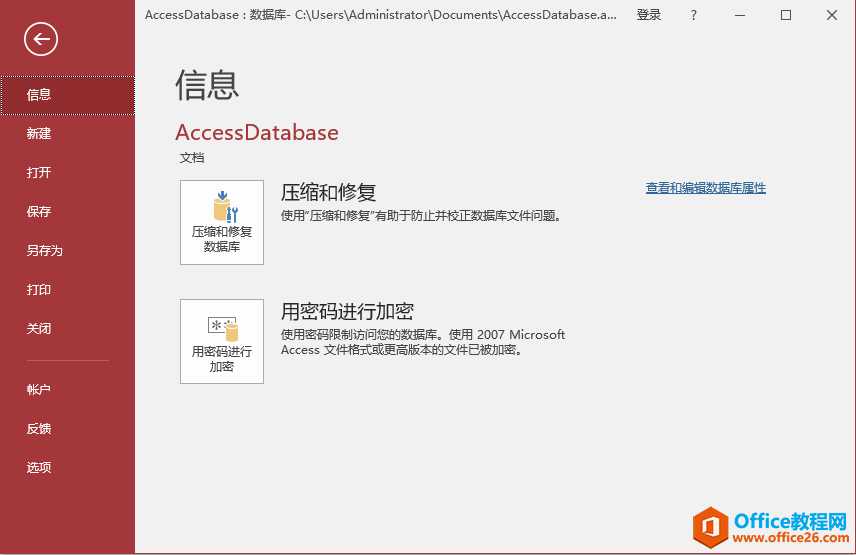Click the Compact and Repair Database (压缩和修复数据库) button

pos(222,222)
